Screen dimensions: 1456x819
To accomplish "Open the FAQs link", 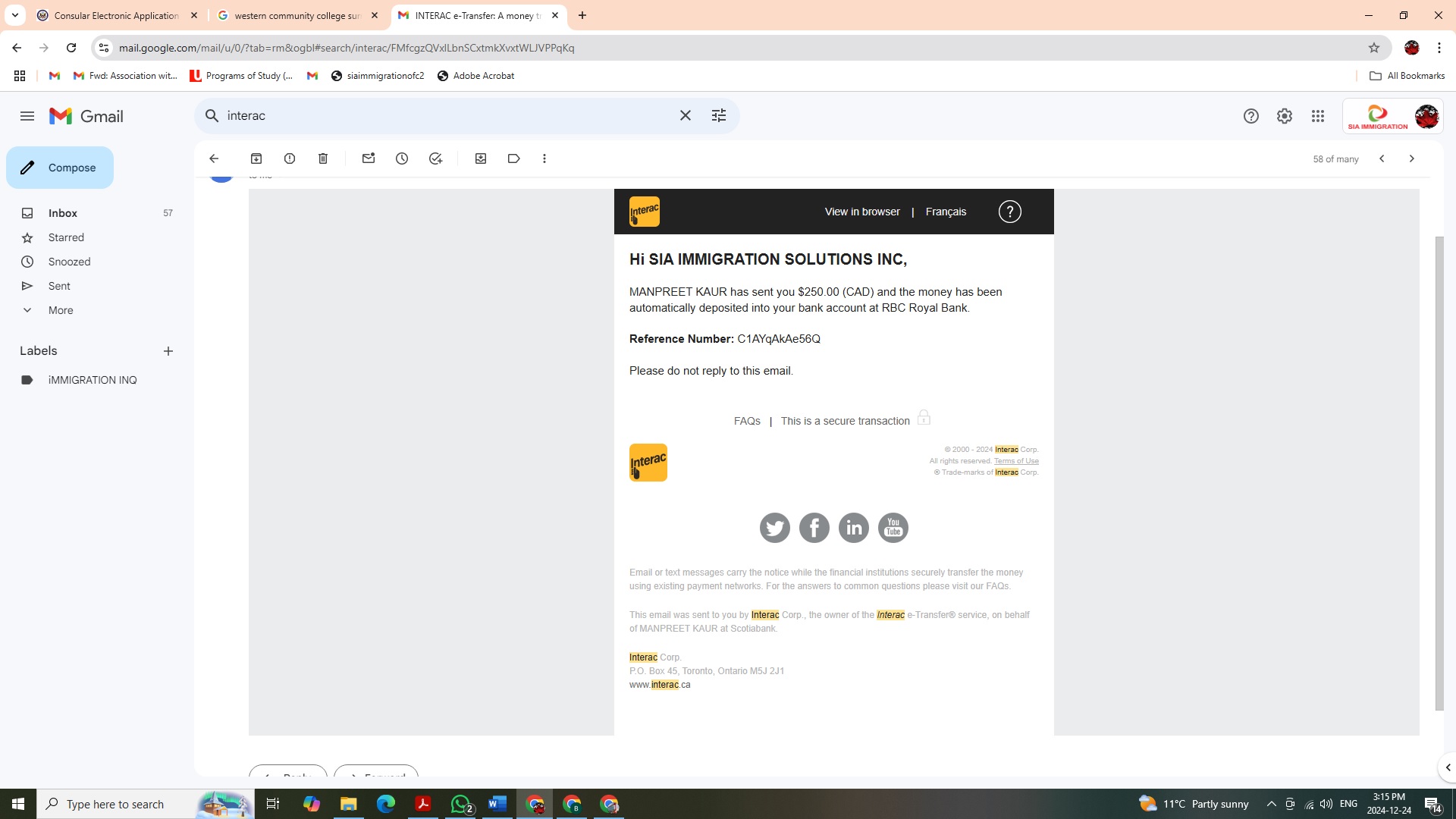I will pos(747,421).
